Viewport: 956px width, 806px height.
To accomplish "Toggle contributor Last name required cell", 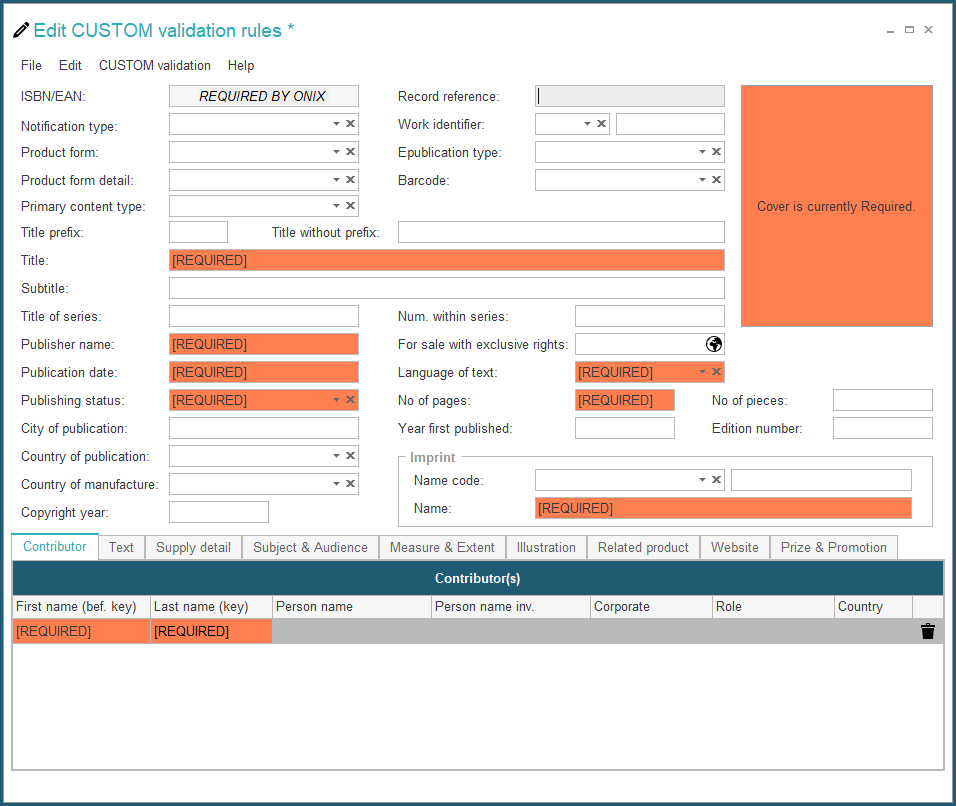I will pos(212,631).
